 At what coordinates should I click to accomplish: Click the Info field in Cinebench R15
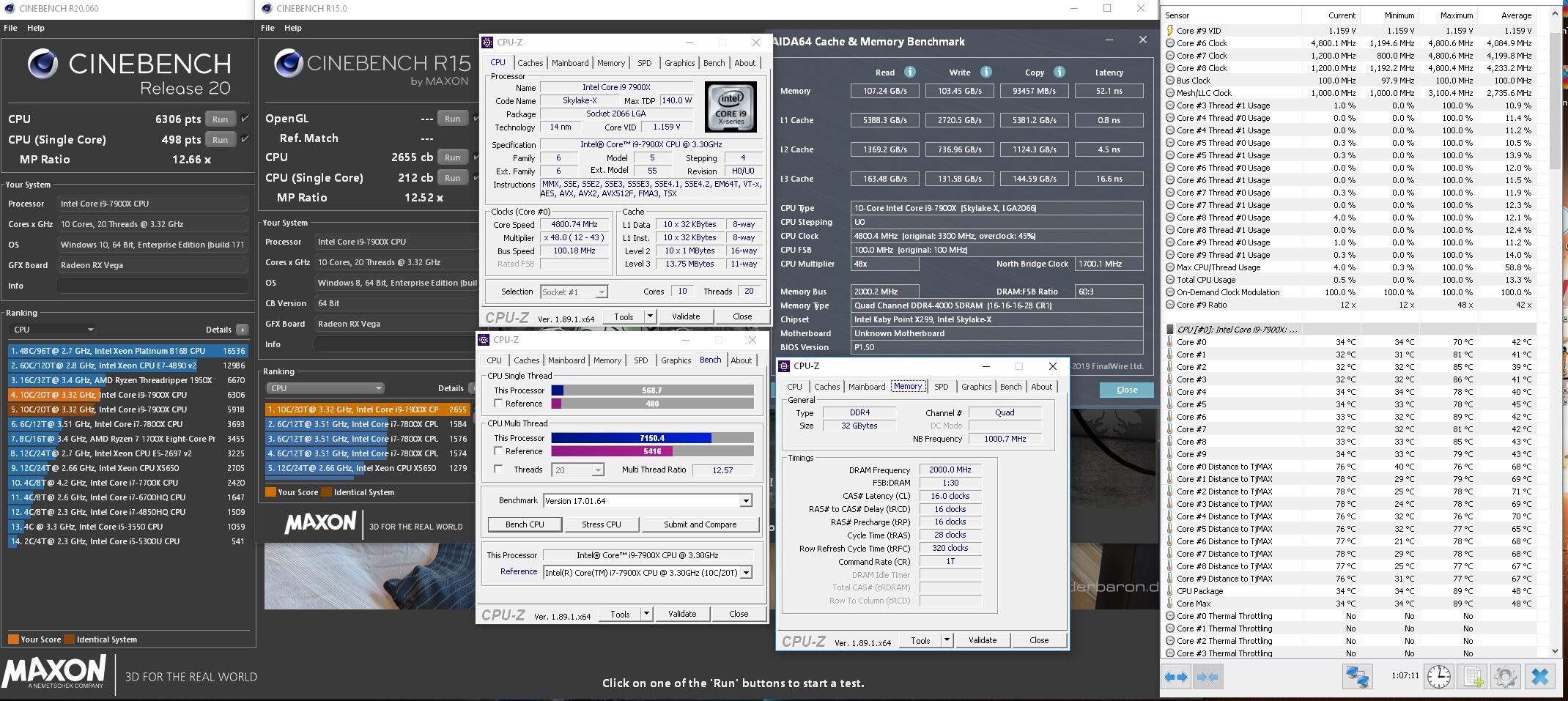pyautogui.click(x=396, y=344)
